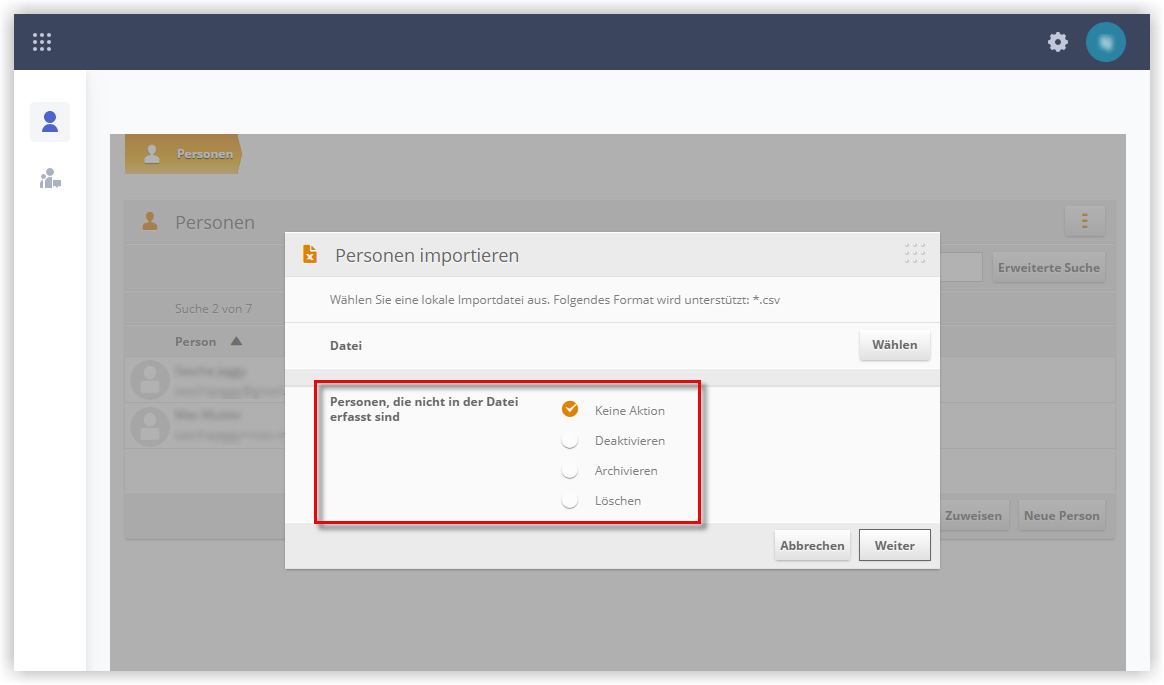Open the app launcher grid icon
The width and height of the screenshot is (1164, 685).
(x=42, y=42)
